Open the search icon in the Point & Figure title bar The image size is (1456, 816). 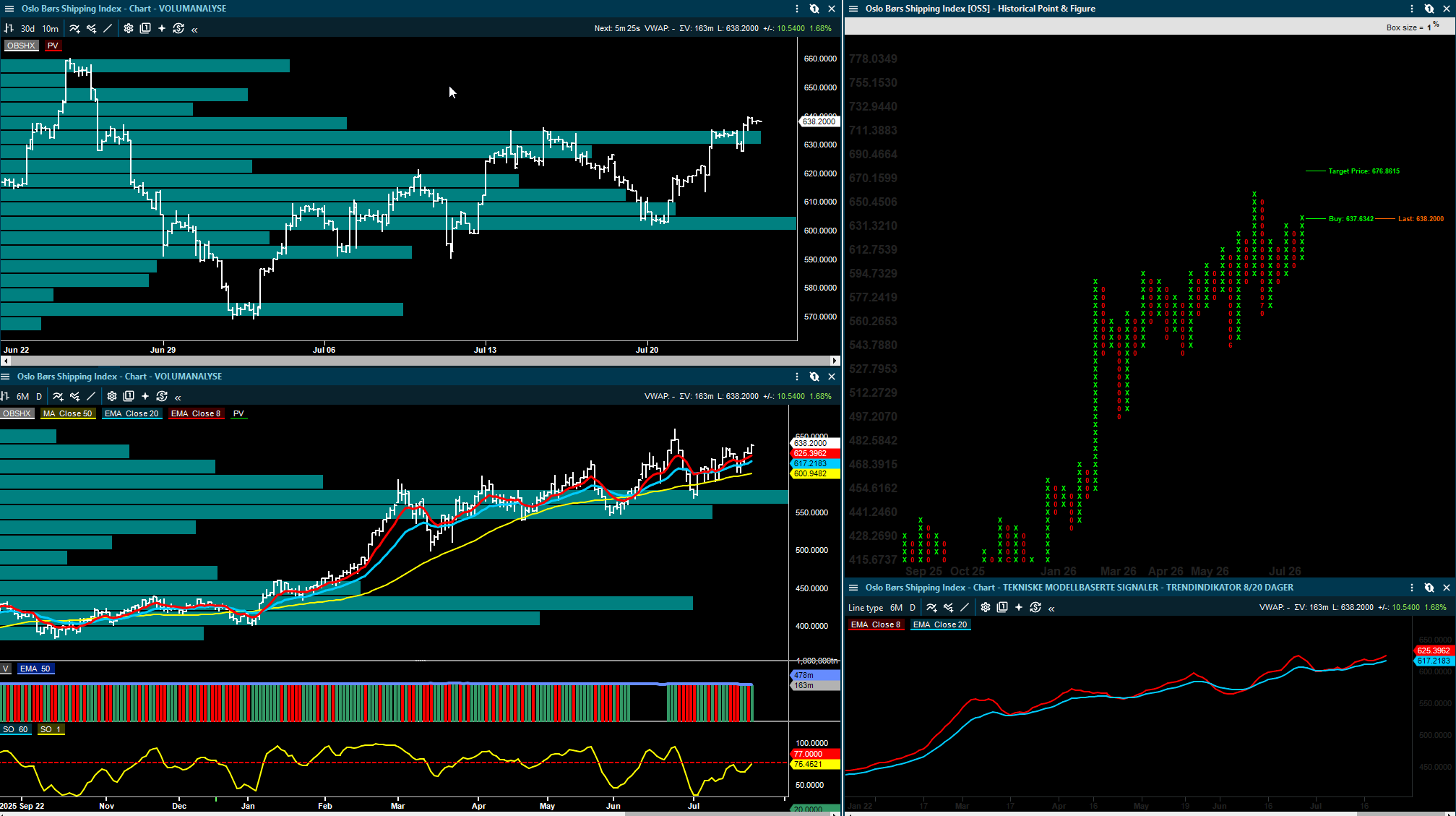(x=1429, y=9)
